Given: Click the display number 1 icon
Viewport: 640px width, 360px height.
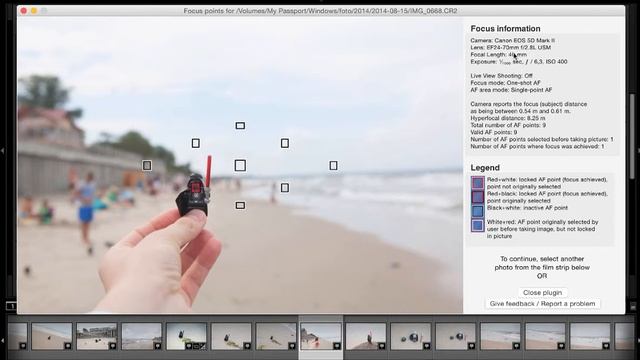Looking at the screenshot, I should pyautogui.click(x=11, y=306).
